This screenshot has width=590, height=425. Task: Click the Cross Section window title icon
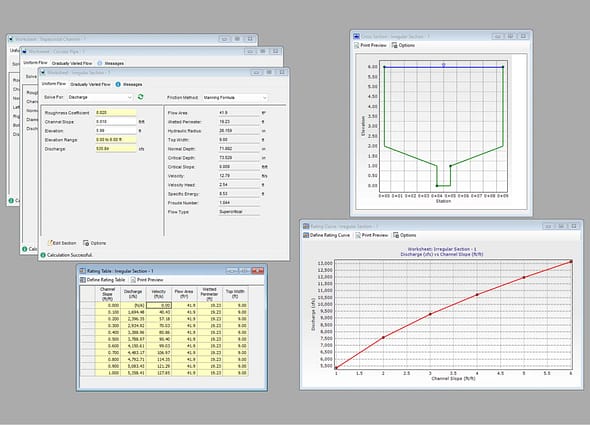point(356,36)
